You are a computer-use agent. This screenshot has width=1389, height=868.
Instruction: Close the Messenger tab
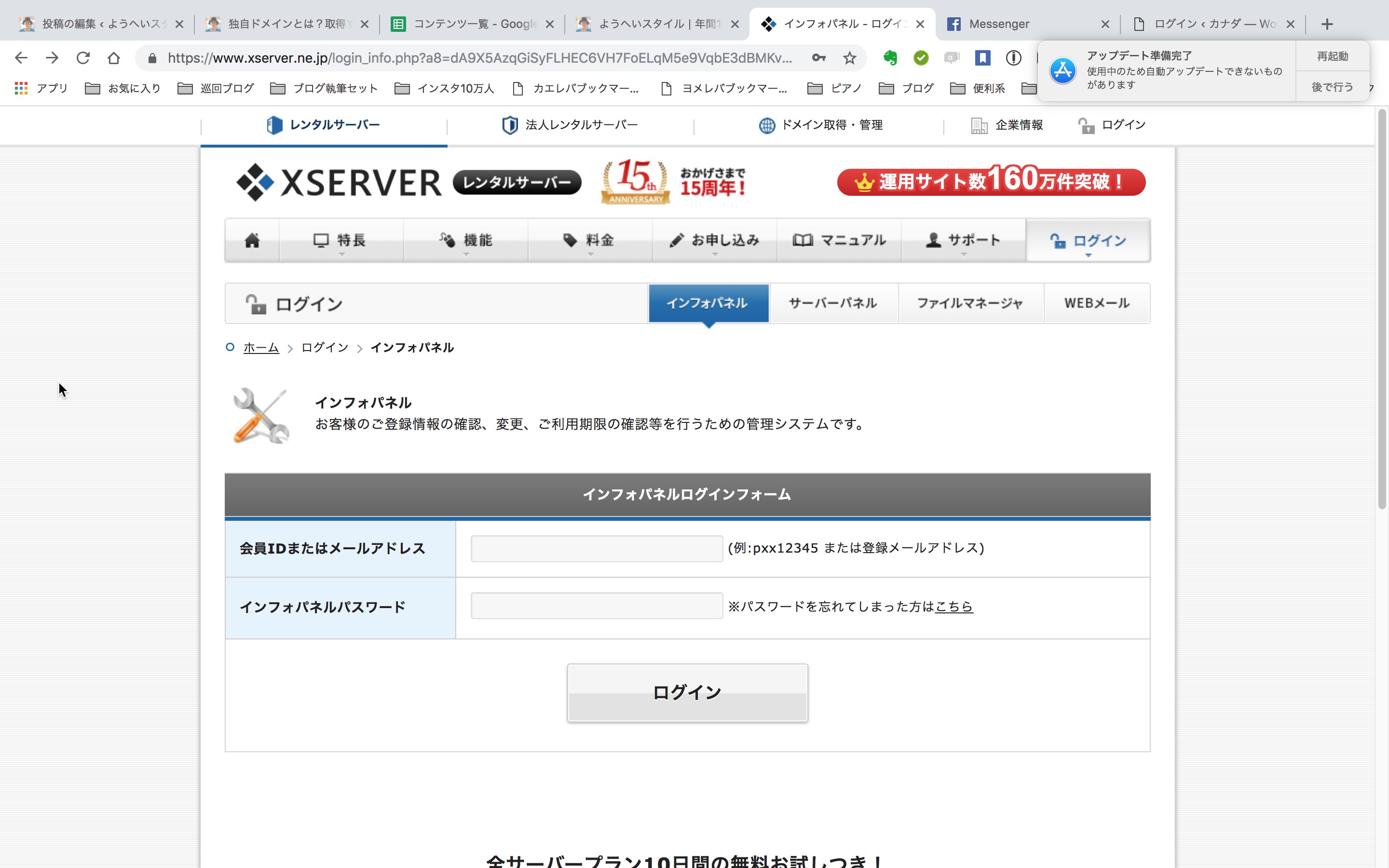tap(1105, 24)
